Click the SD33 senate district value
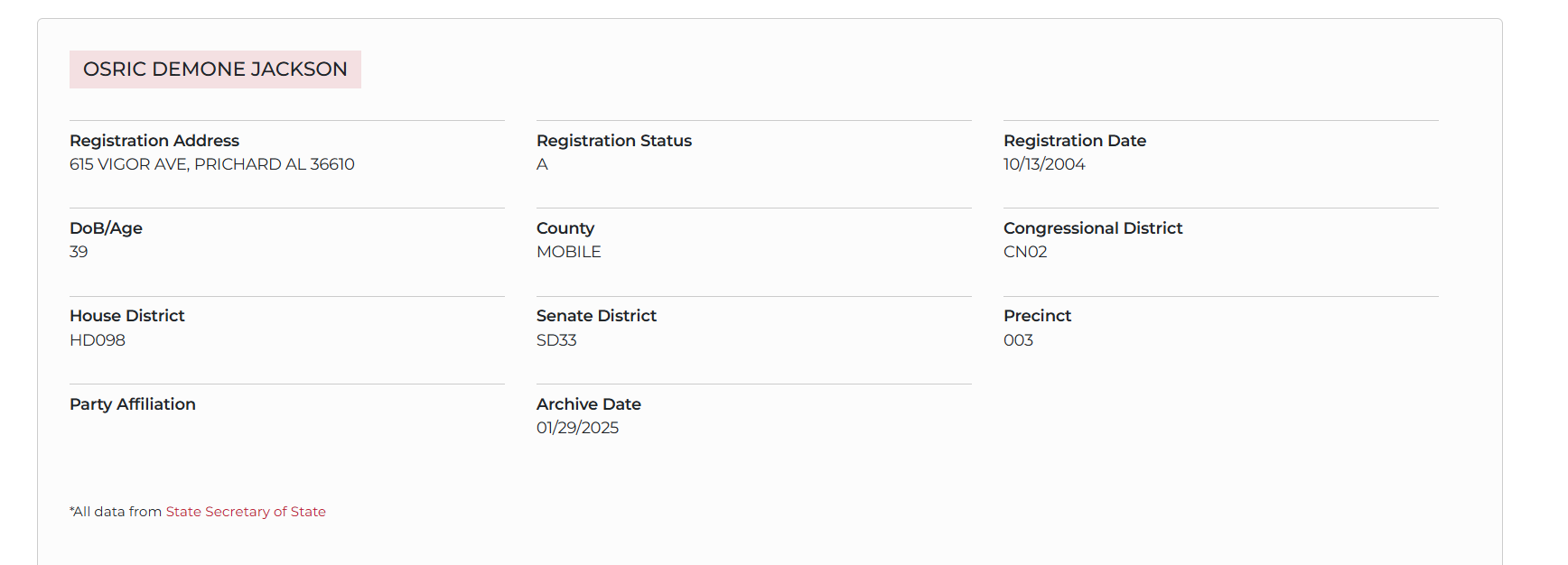1568x565 pixels. pyautogui.click(x=555, y=340)
